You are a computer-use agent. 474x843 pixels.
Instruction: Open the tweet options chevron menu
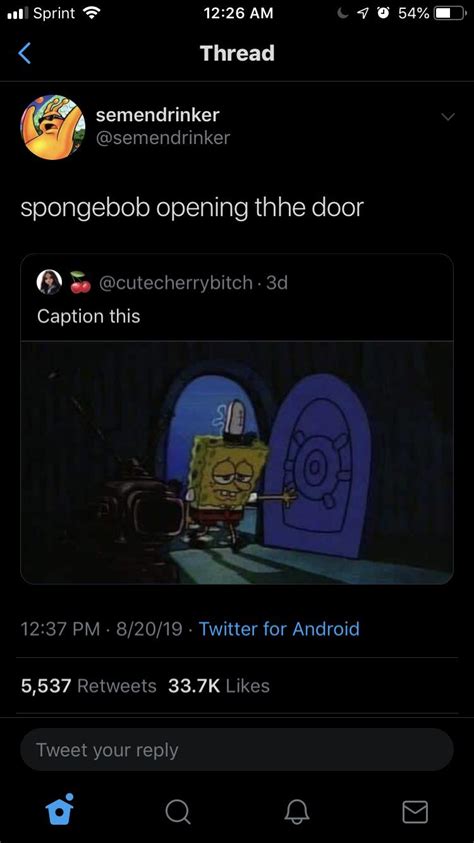[447, 117]
